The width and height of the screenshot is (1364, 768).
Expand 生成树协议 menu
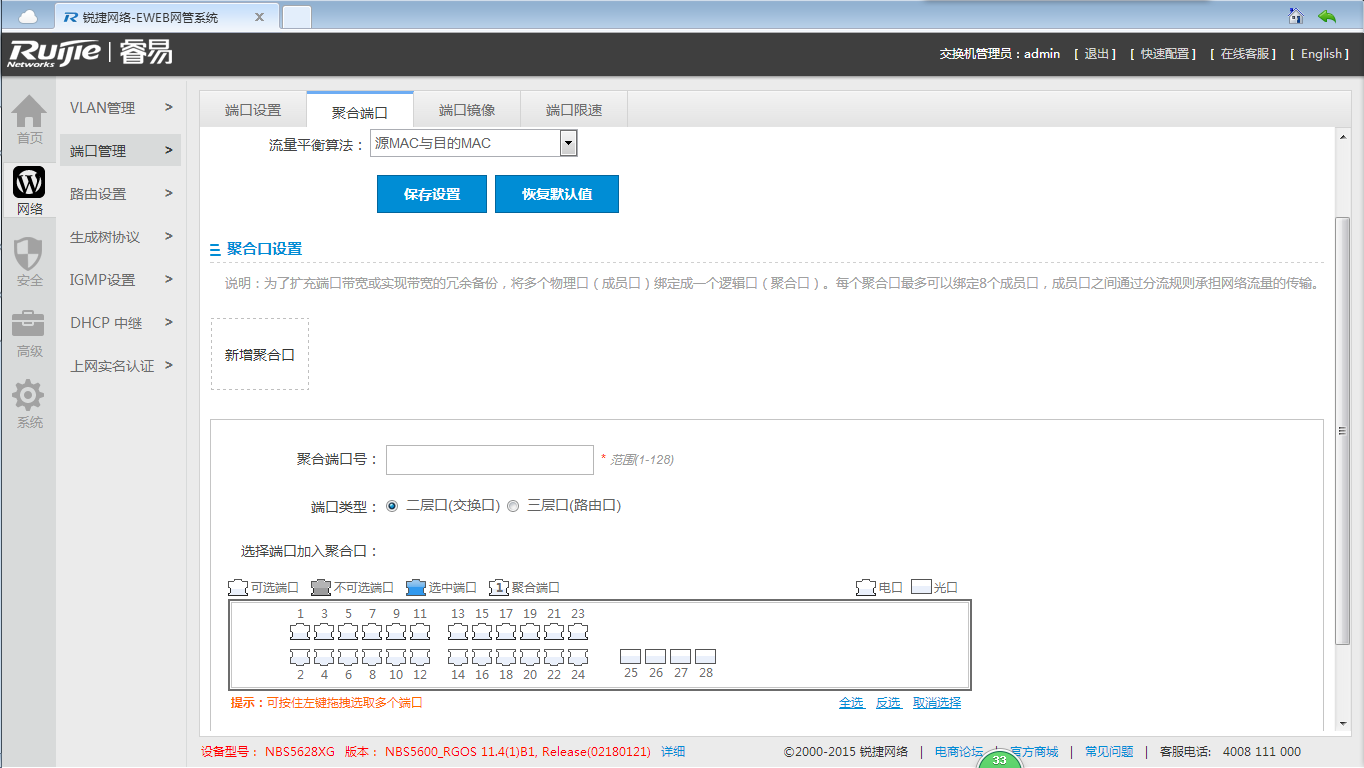pyautogui.click(x=120, y=237)
